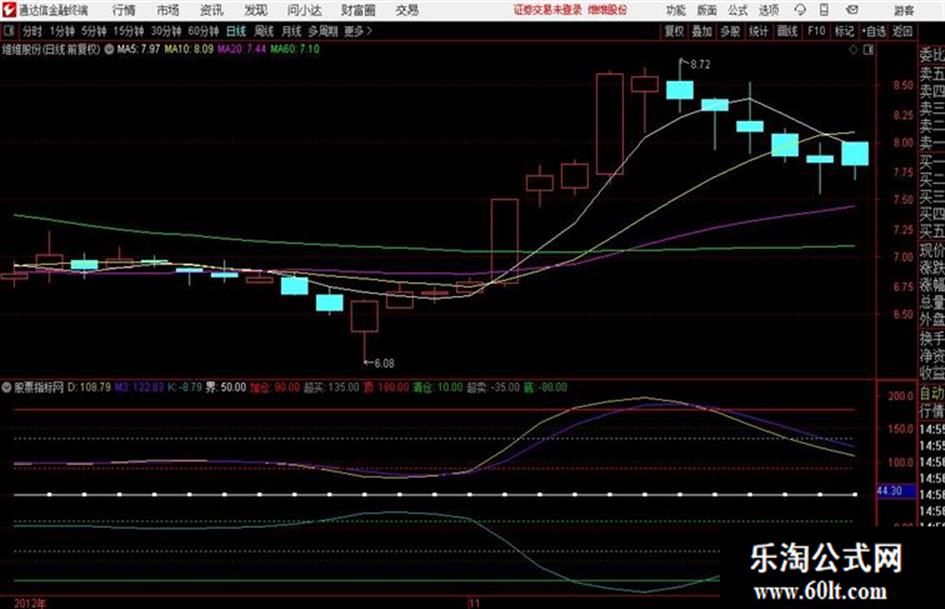Click the 游客 guest account label
This screenshot has height=609, width=945.
point(903,10)
